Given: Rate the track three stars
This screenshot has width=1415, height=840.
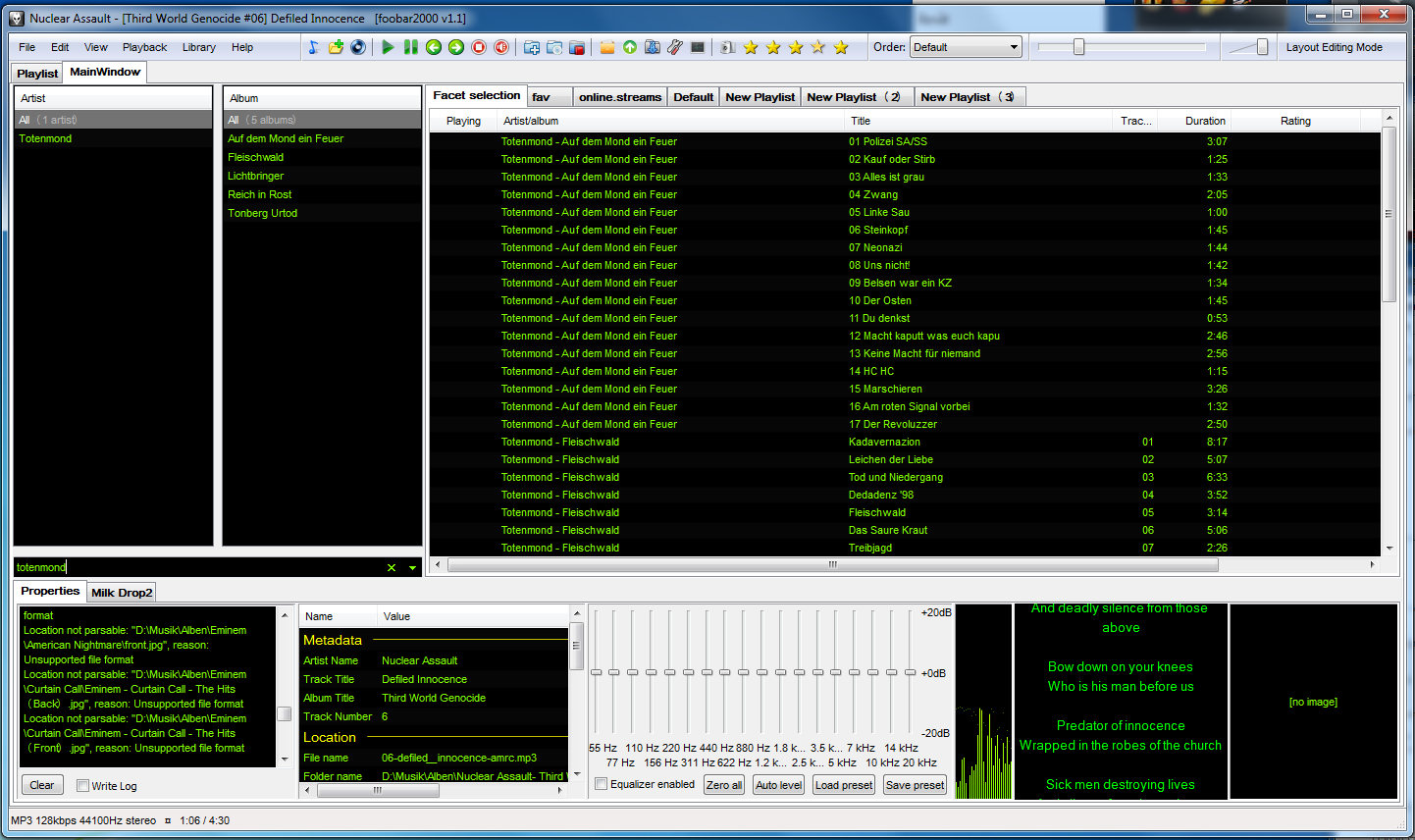Looking at the screenshot, I should 796,47.
